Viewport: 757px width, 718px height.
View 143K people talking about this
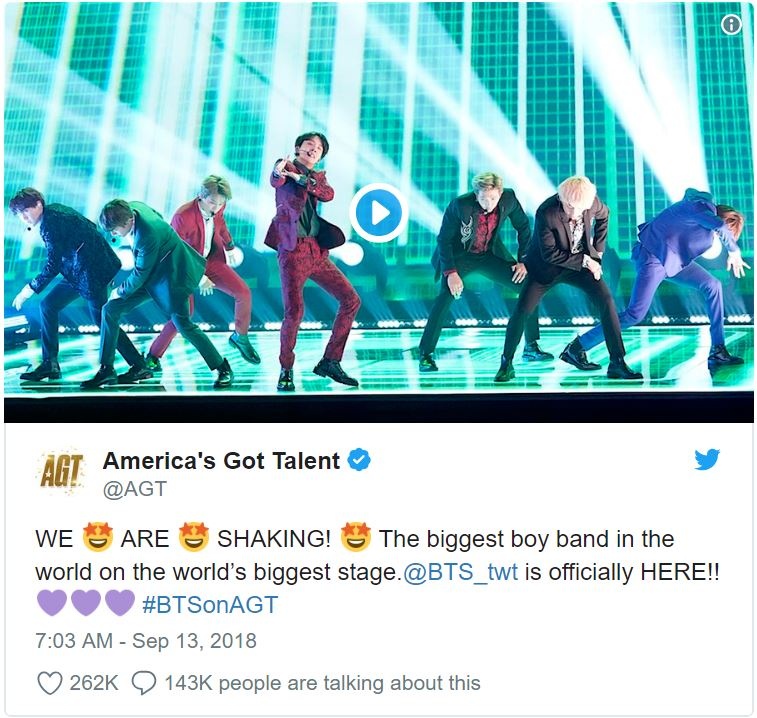pos(322,683)
